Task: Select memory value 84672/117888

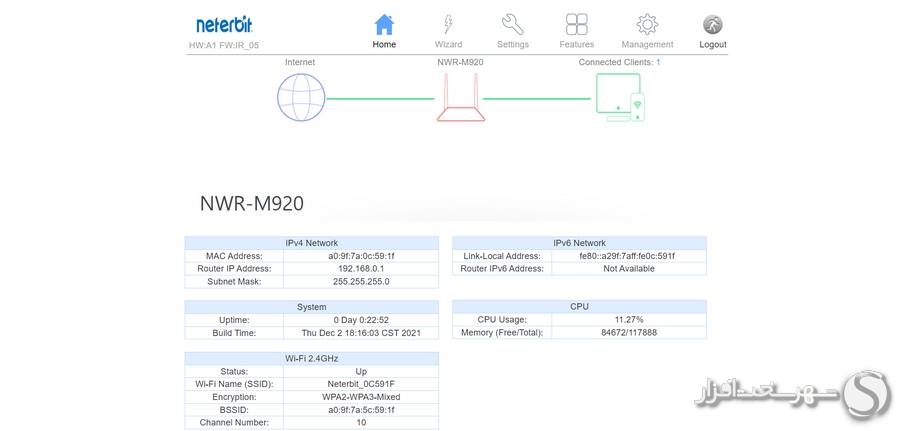Action: click(x=629, y=332)
